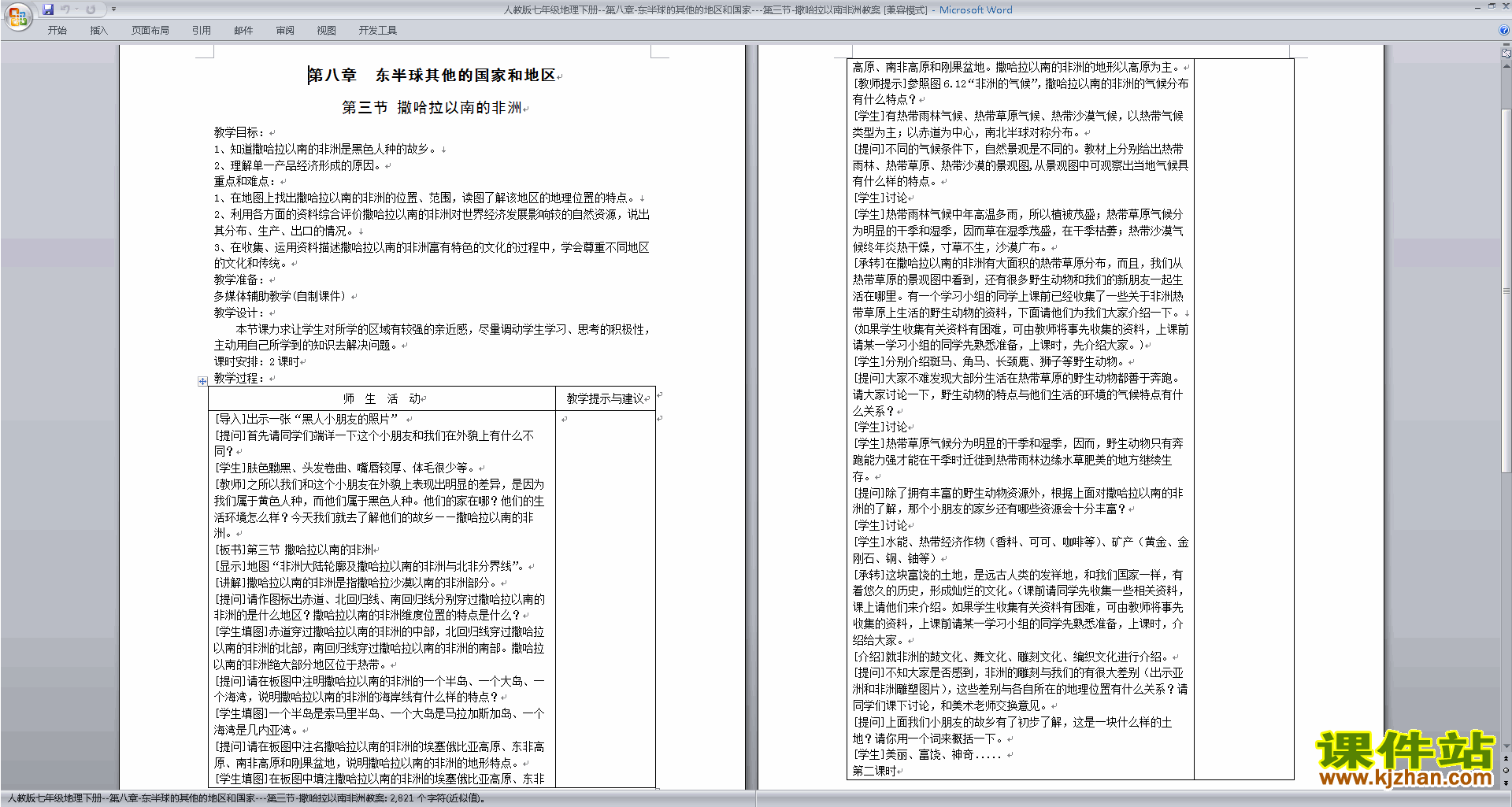This screenshot has width=1512, height=807.
Task: Click the table header 教学提示与建议
Action: tap(607, 398)
